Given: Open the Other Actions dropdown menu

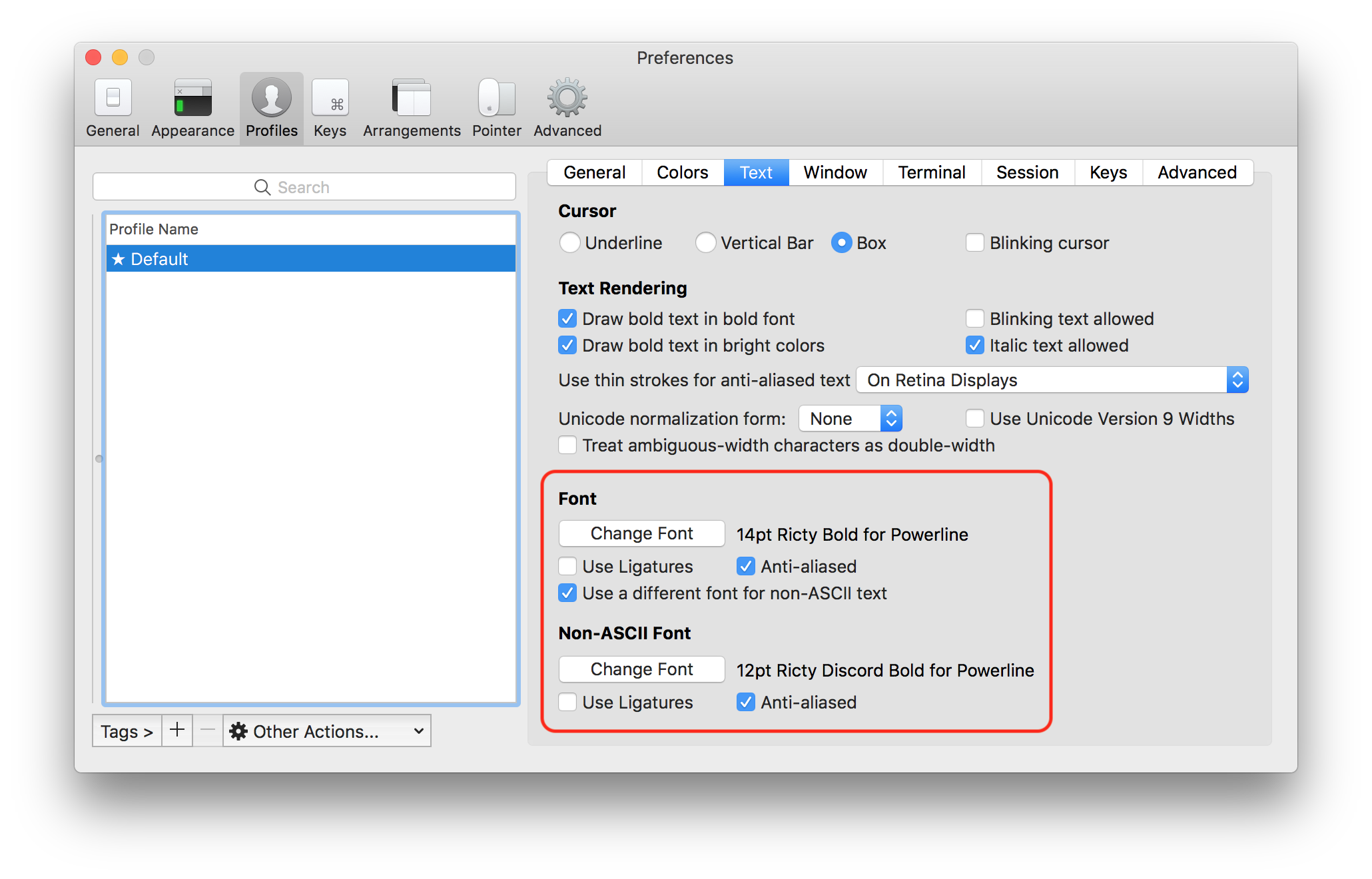Looking at the screenshot, I should click(326, 731).
